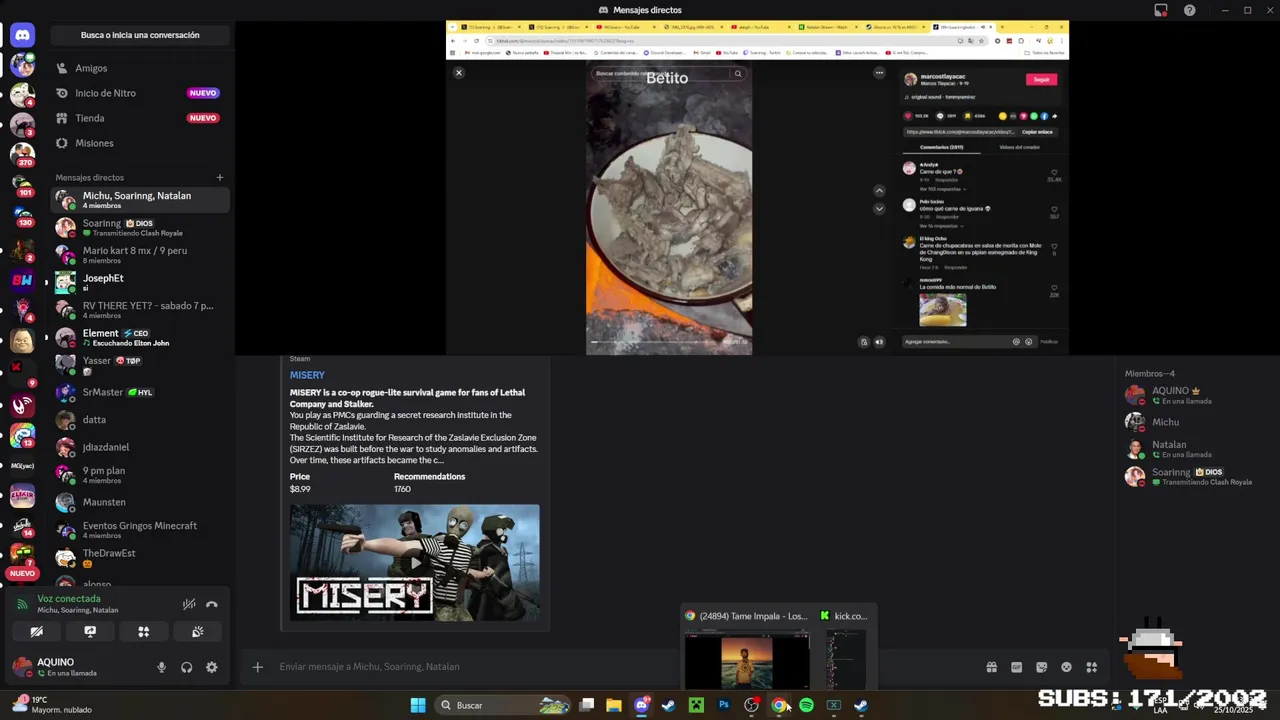Screen dimensions: 1280x720
Task: Toggle TikTok video volume mute
Action: (879, 342)
